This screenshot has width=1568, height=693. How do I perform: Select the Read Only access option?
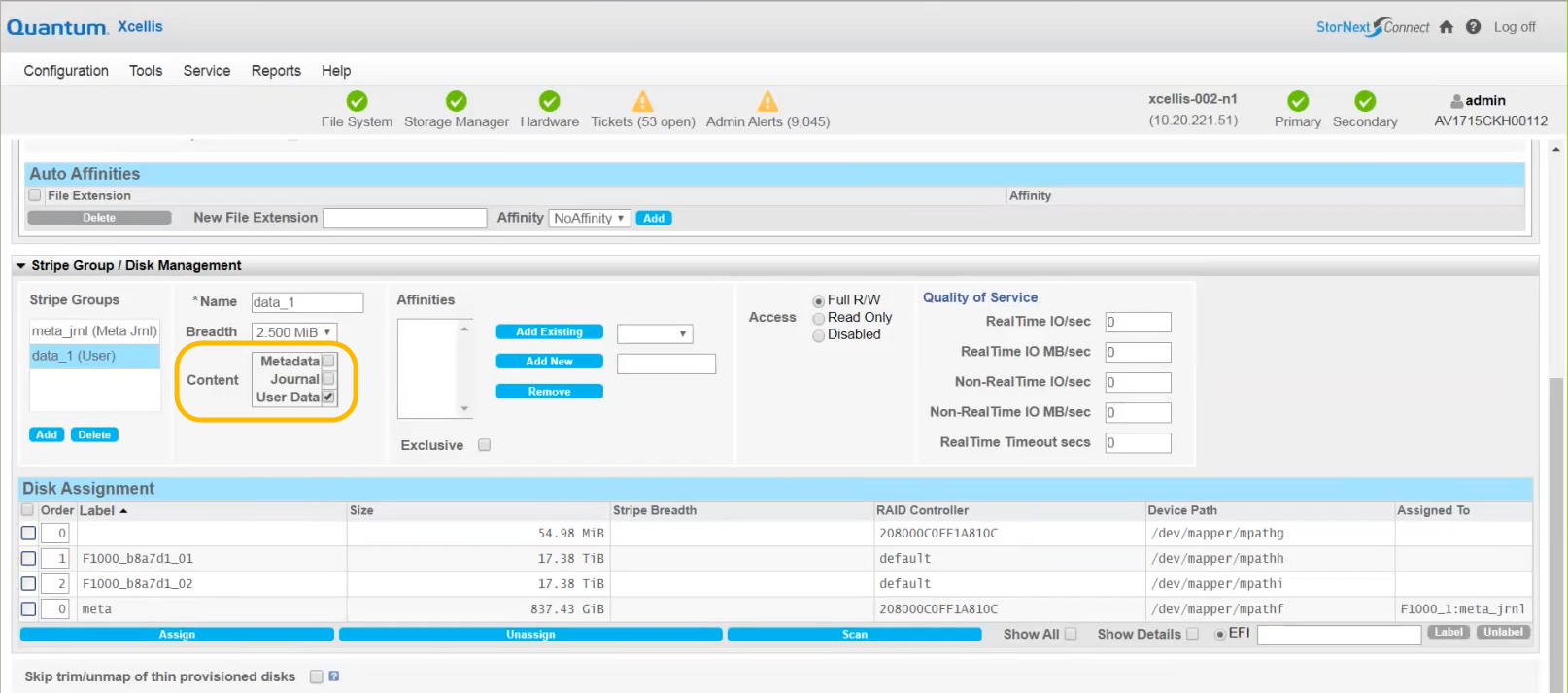click(818, 318)
